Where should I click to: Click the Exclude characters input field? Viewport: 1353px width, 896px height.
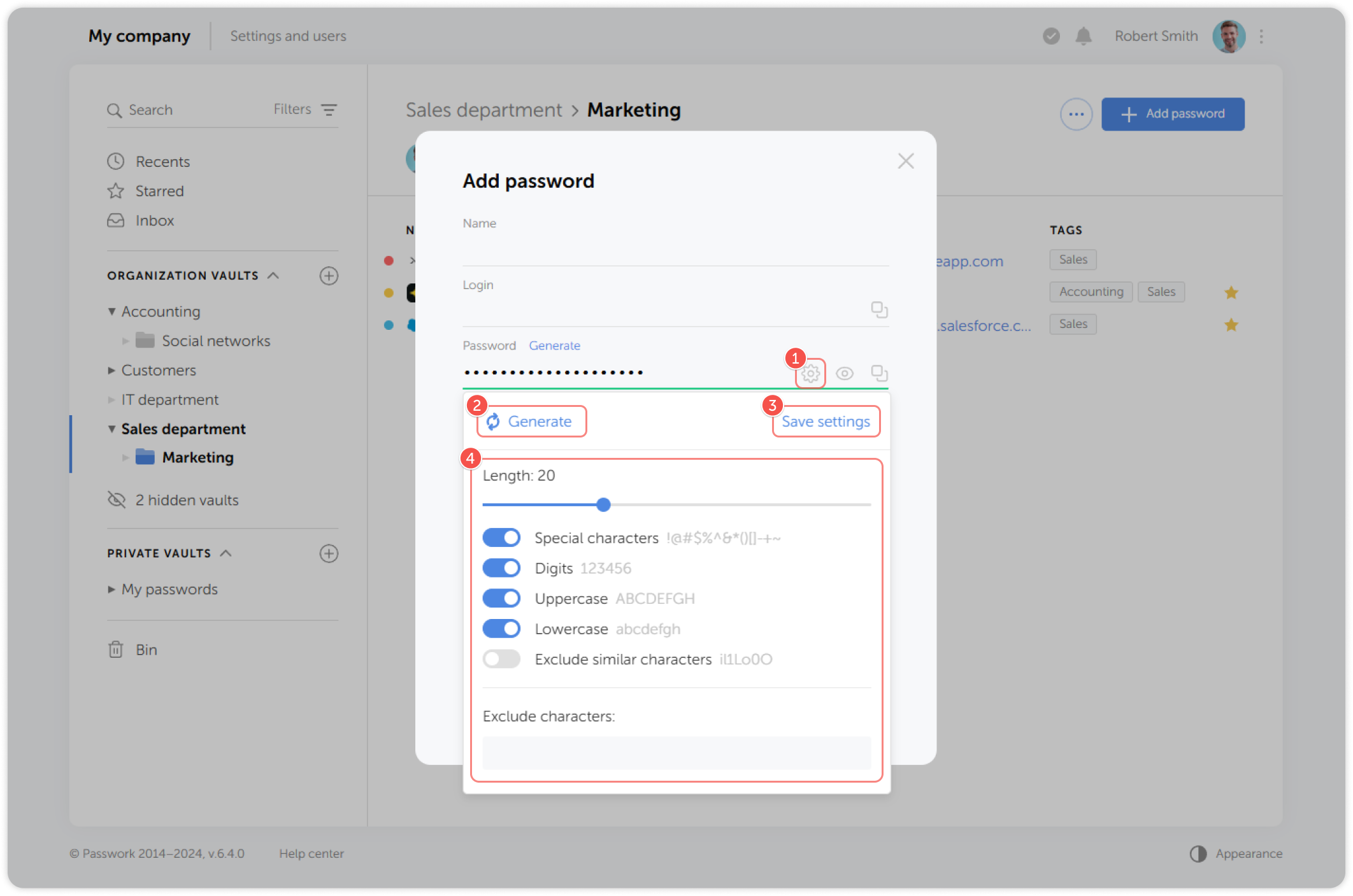pos(676,753)
